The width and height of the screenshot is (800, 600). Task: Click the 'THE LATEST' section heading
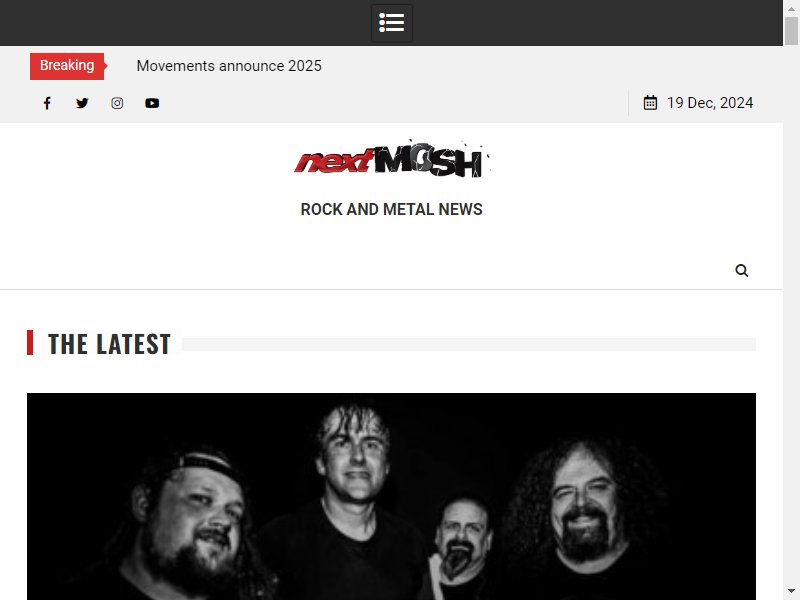tap(109, 344)
